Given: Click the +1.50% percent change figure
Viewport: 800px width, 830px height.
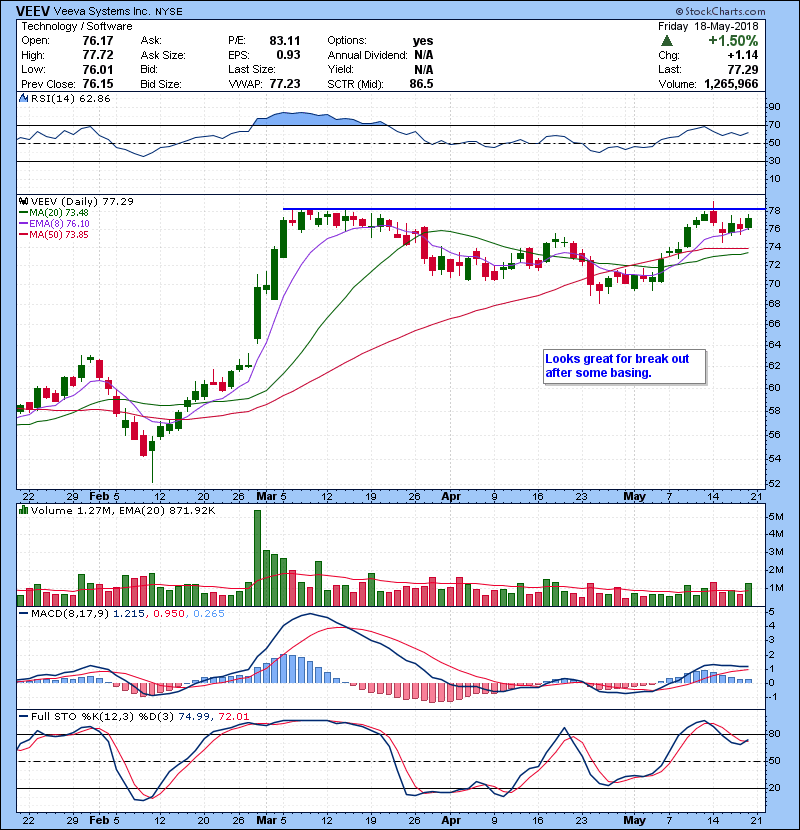Looking at the screenshot, I should (x=733, y=41).
